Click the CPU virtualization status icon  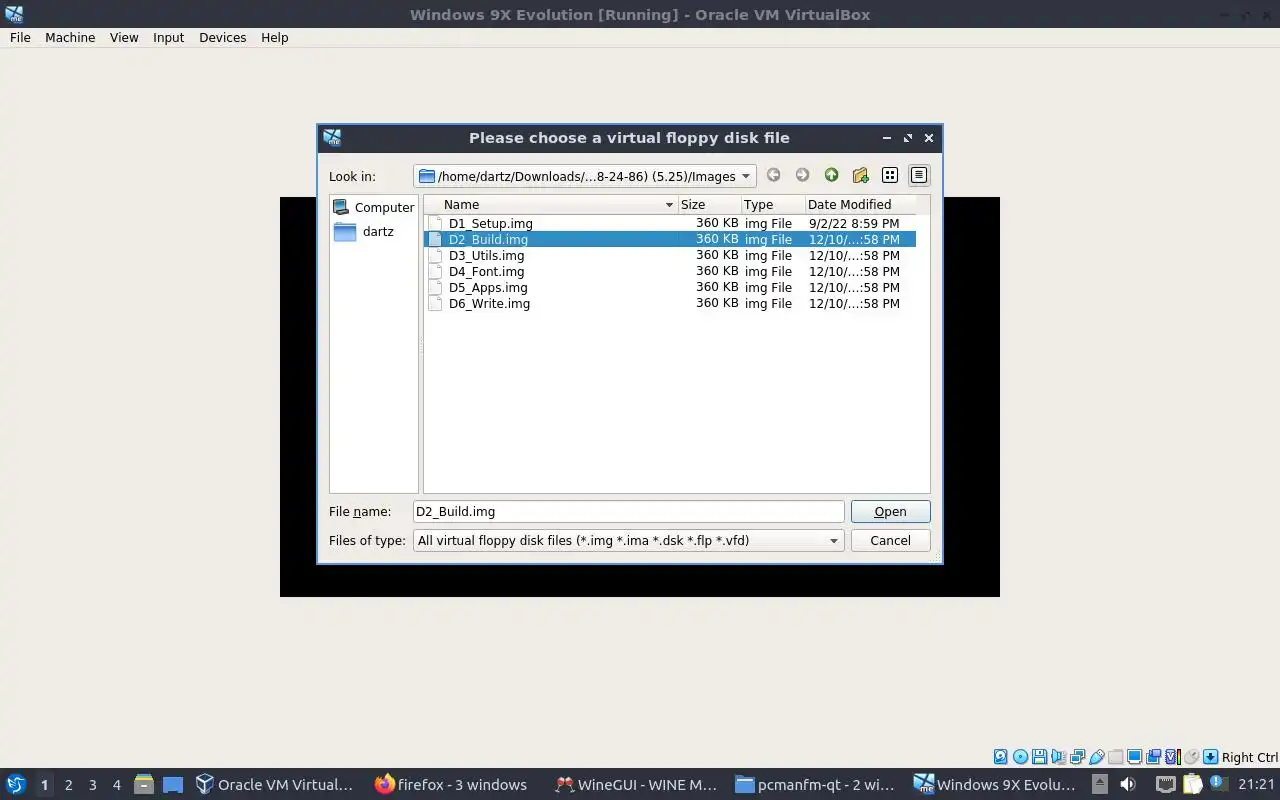1172,757
